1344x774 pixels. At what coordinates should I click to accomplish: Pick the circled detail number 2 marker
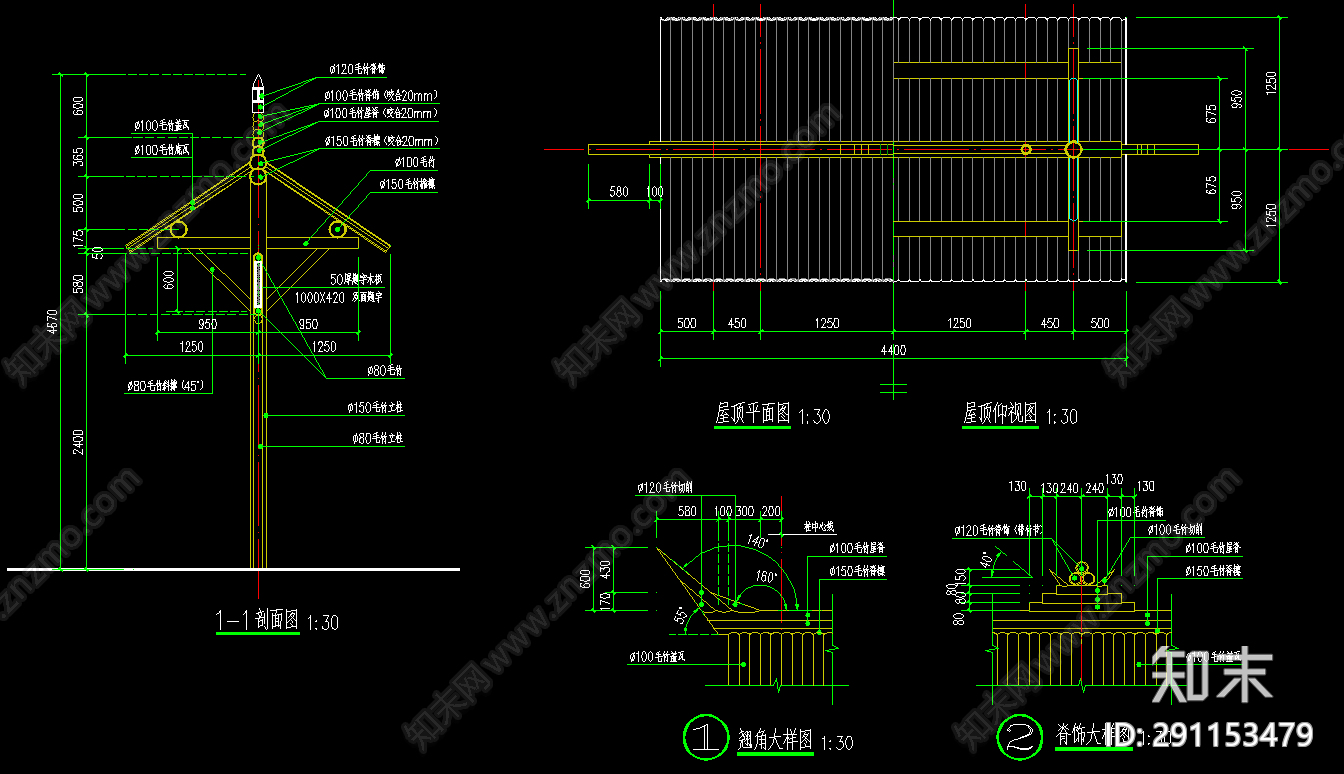pos(1021,738)
